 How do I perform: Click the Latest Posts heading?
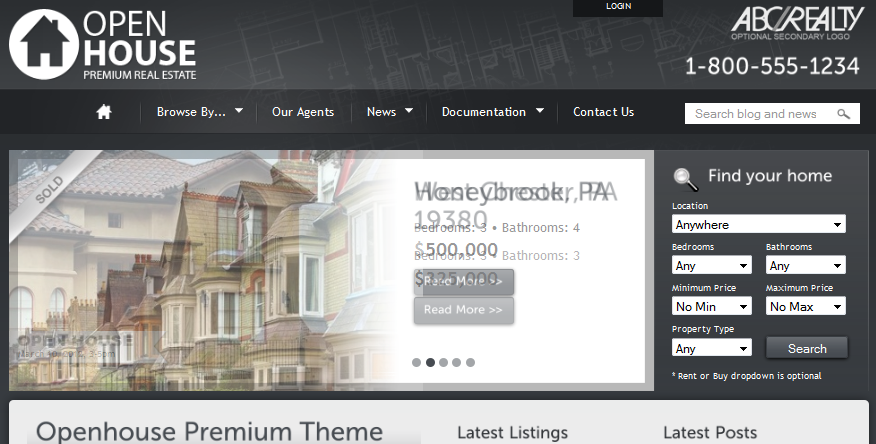[710, 433]
